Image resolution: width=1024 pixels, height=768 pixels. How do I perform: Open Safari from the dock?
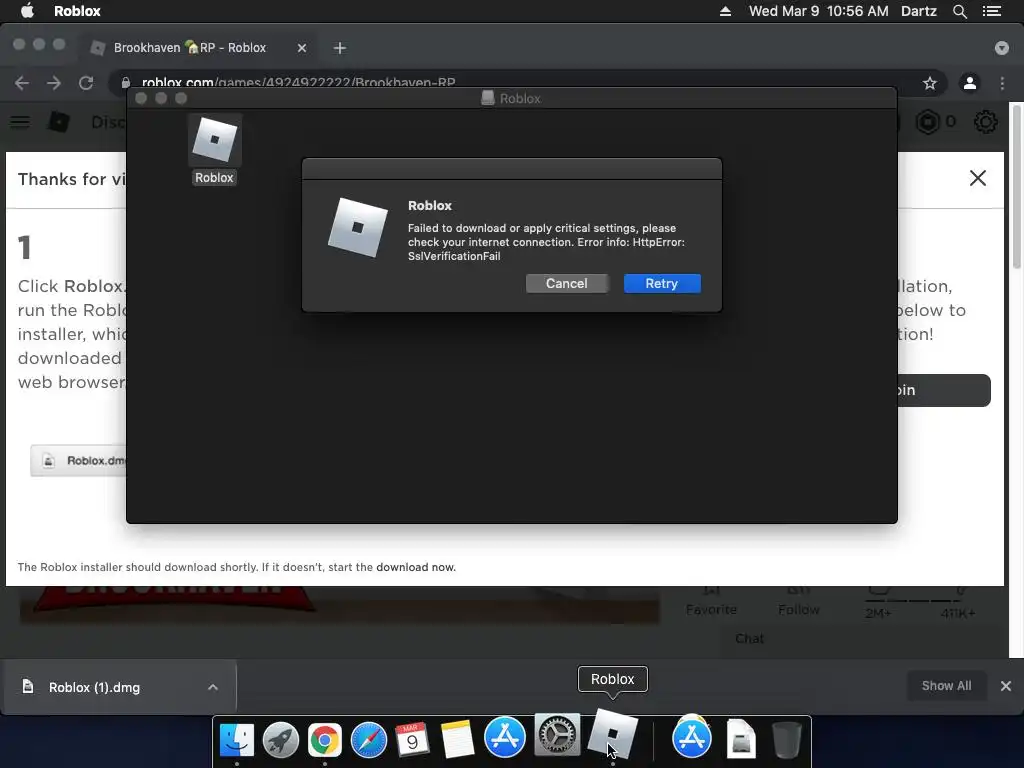click(369, 739)
